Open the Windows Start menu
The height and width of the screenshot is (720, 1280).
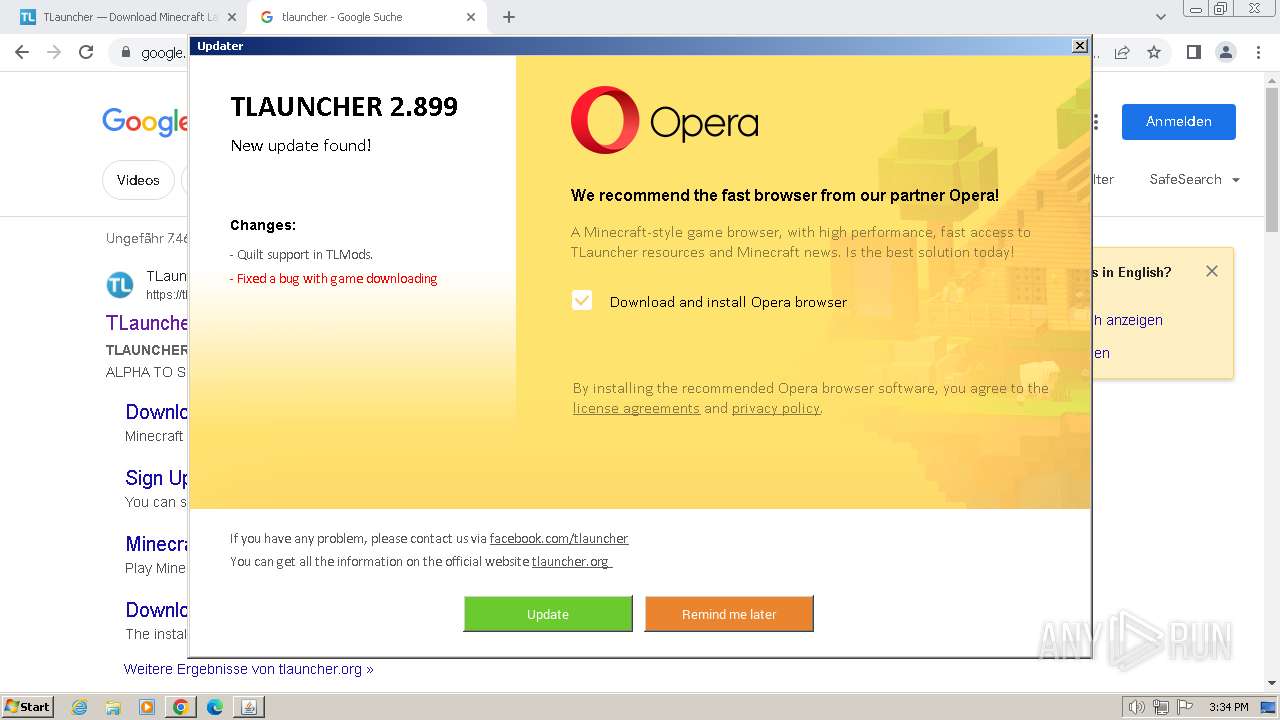point(27,706)
